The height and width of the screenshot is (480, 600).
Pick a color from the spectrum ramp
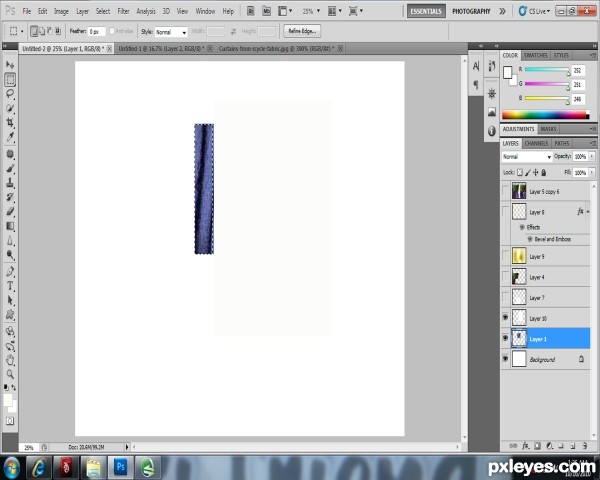(546, 114)
